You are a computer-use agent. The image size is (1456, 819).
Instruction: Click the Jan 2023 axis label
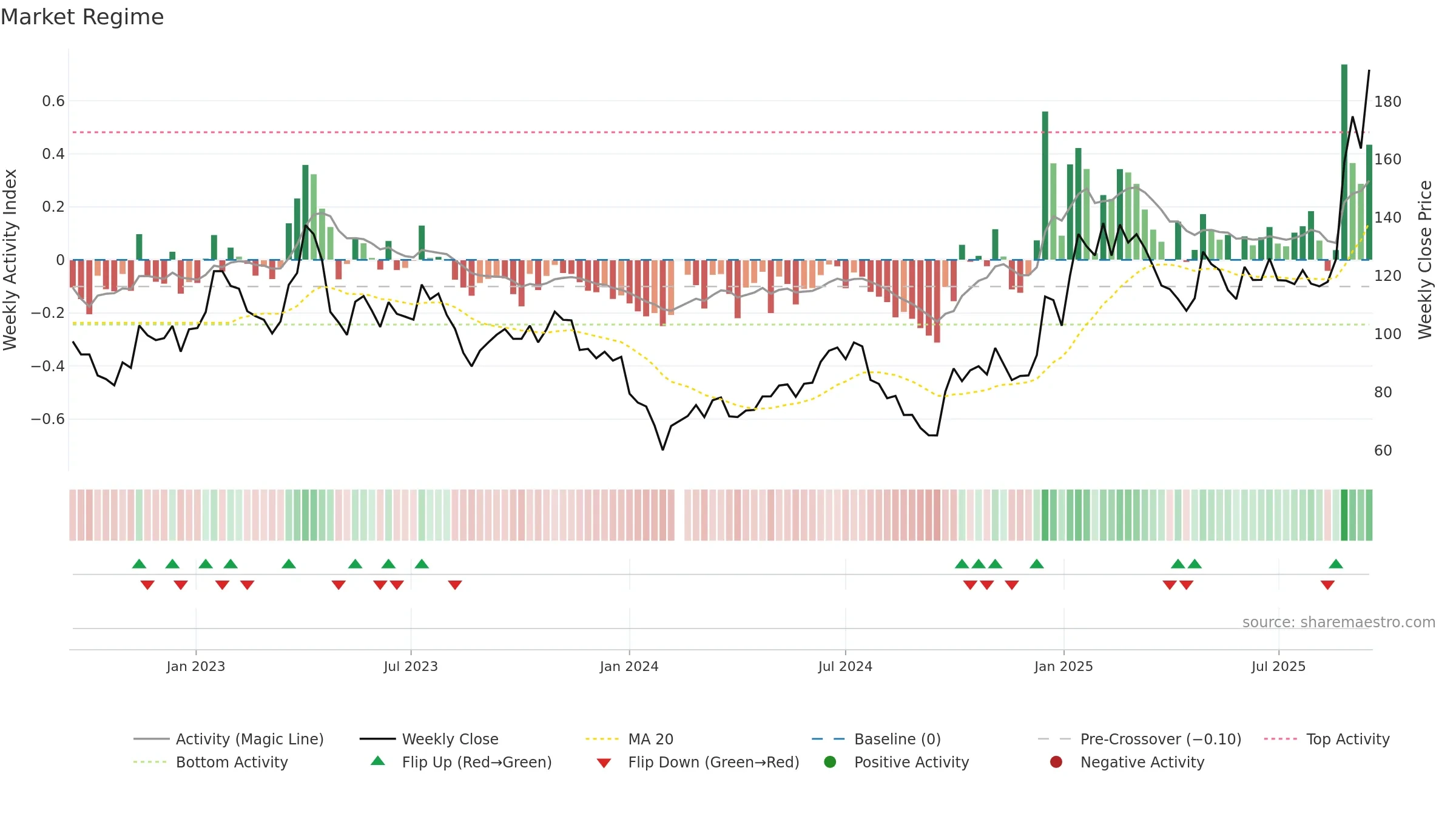click(195, 666)
